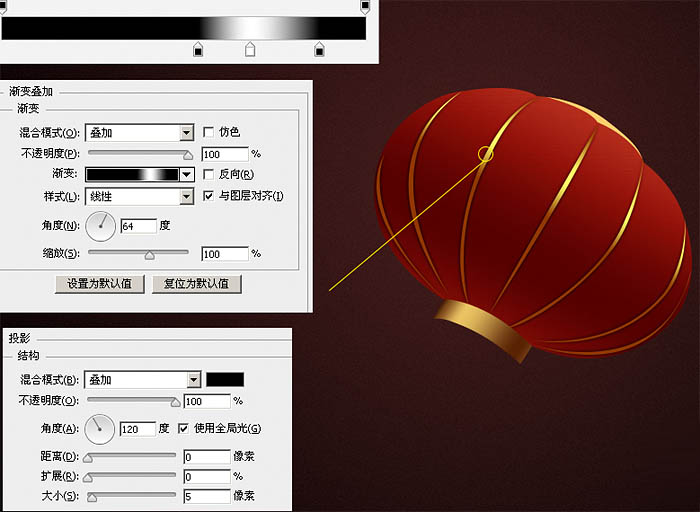The height and width of the screenshot is (512, 700).
Task: Click the 距离 pixel value field
Action: point(207,457)
